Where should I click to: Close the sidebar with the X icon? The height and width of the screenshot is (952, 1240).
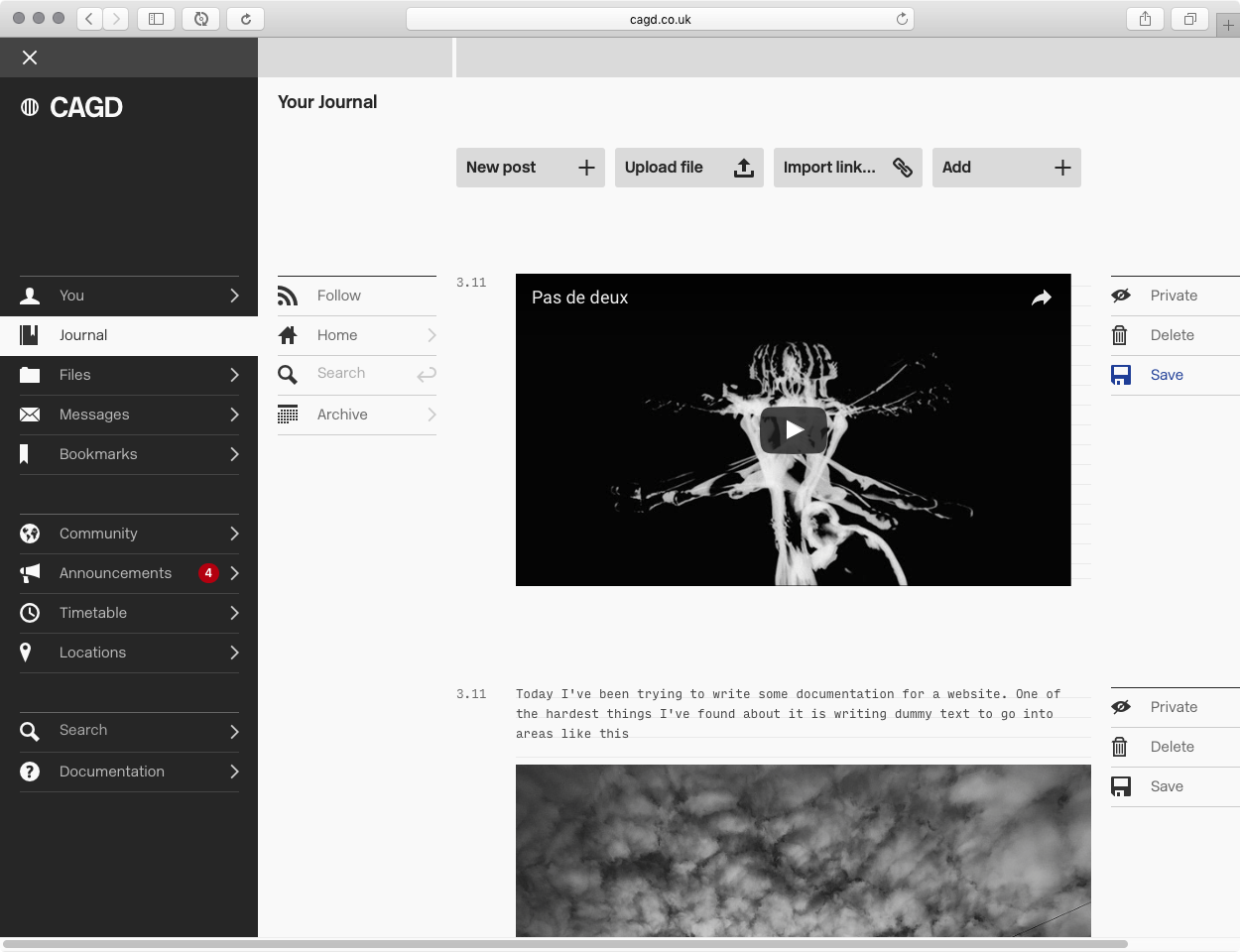tap(30, 58)
